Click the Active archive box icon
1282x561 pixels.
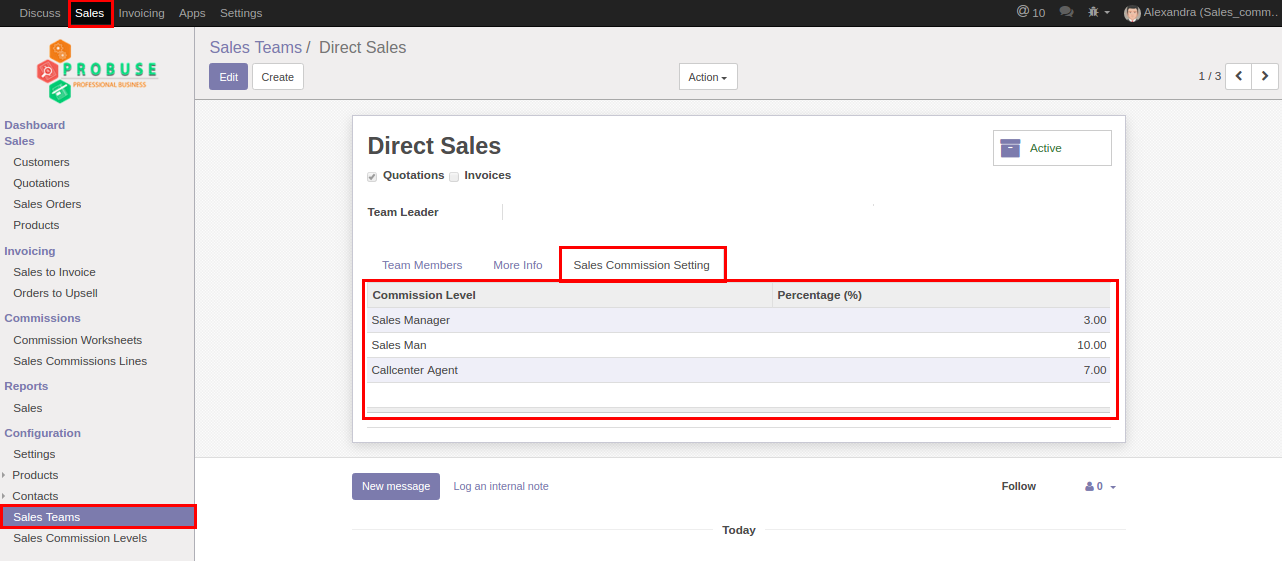point(1010,148)
